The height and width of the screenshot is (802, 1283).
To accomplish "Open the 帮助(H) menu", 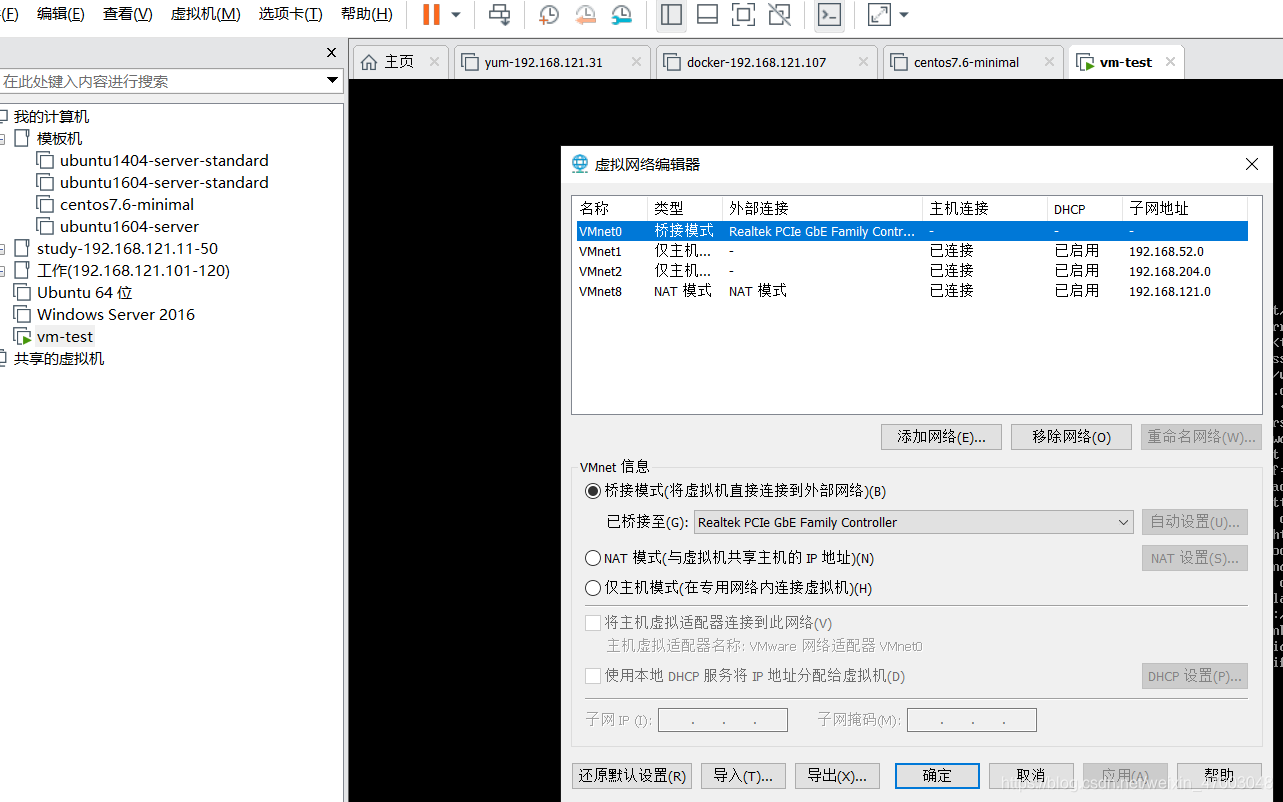I will tap(366, 14).
